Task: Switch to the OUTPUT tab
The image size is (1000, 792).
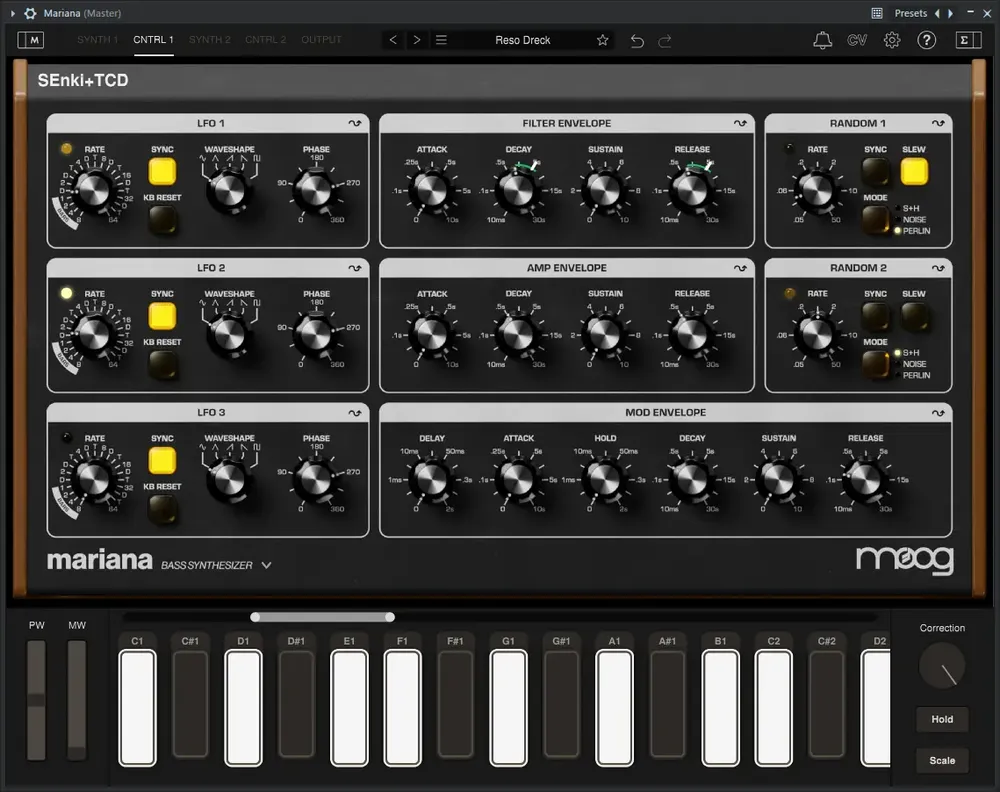Action: pos(321,40)
